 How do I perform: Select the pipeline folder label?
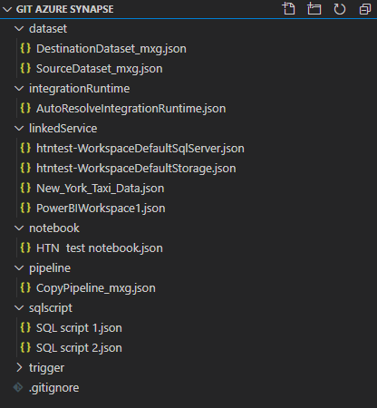click(50, 269)
